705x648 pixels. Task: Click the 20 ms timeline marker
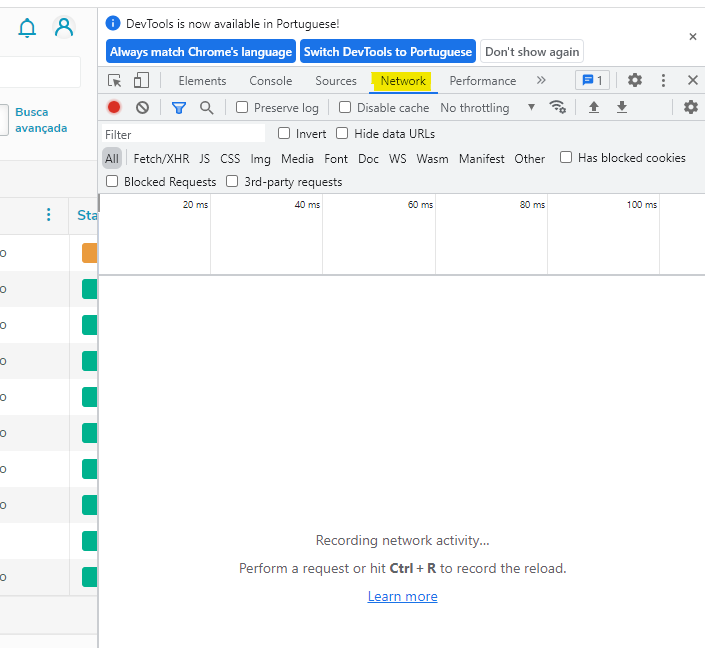pyautogui.click(x=195, y=205)
